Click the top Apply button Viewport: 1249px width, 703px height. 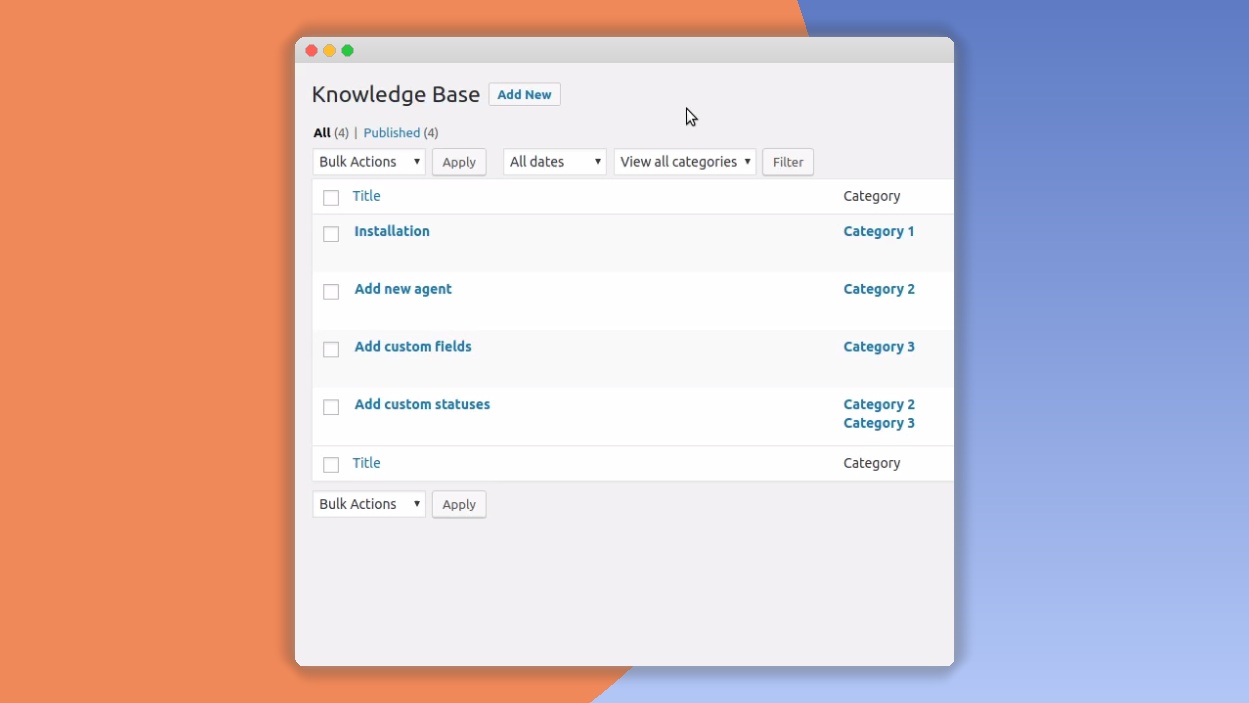click(x=459, y=162)
